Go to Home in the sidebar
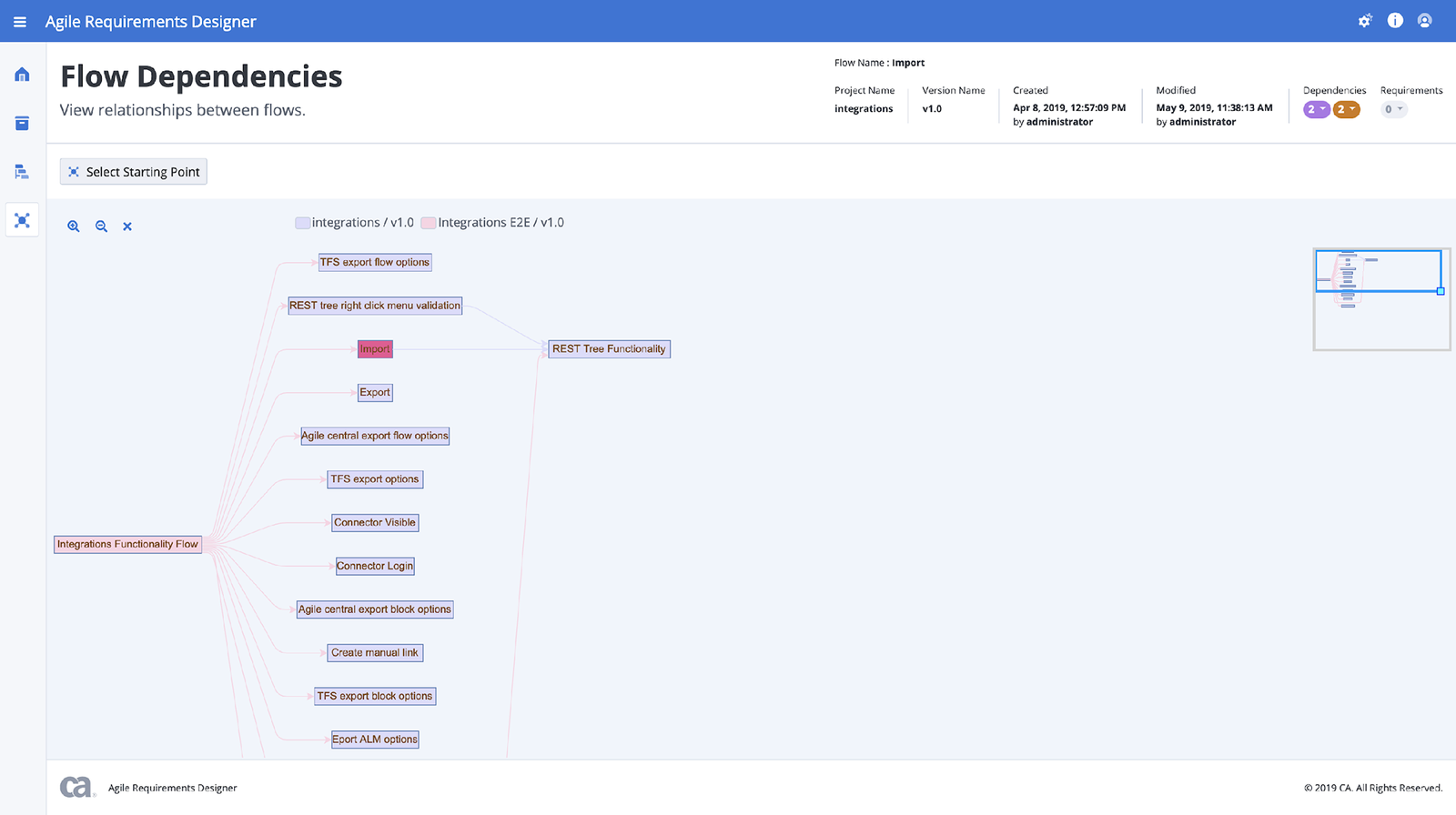The image size is (1456, 815). coord(22,75)
